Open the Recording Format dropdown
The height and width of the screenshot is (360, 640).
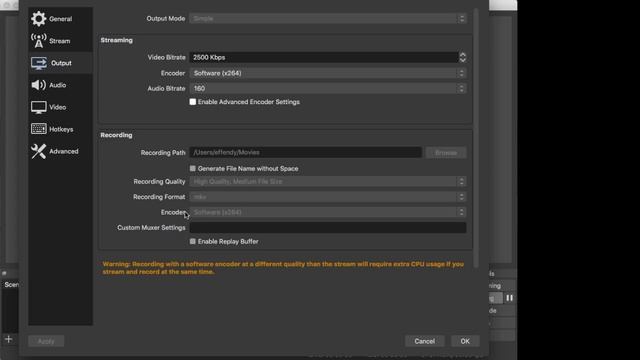click(328, 197)
